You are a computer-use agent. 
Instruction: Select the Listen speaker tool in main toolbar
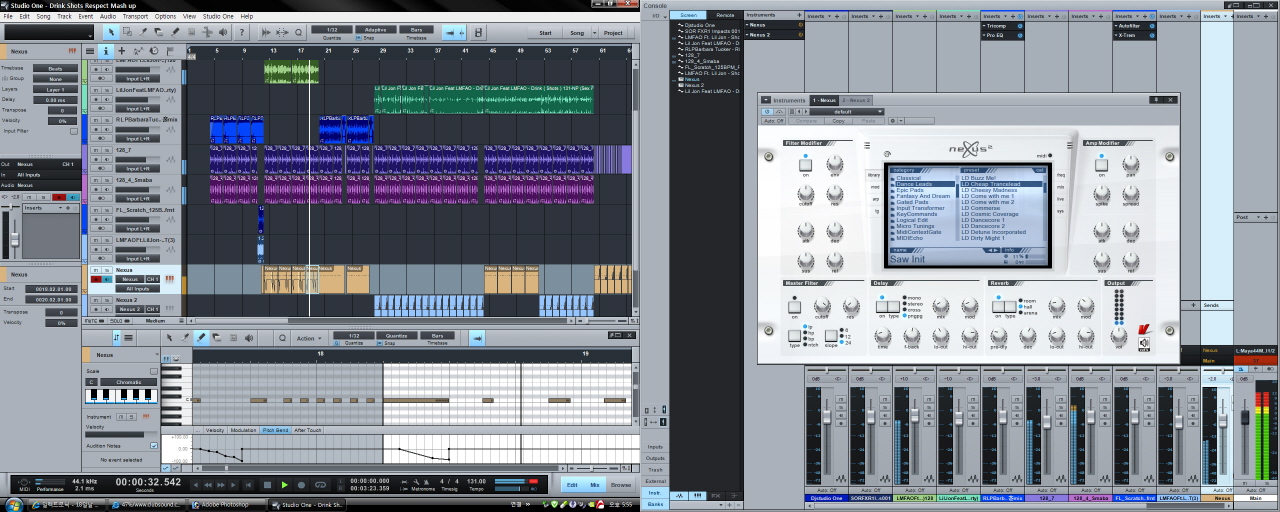pyautogui.click(x=223, y=31)
